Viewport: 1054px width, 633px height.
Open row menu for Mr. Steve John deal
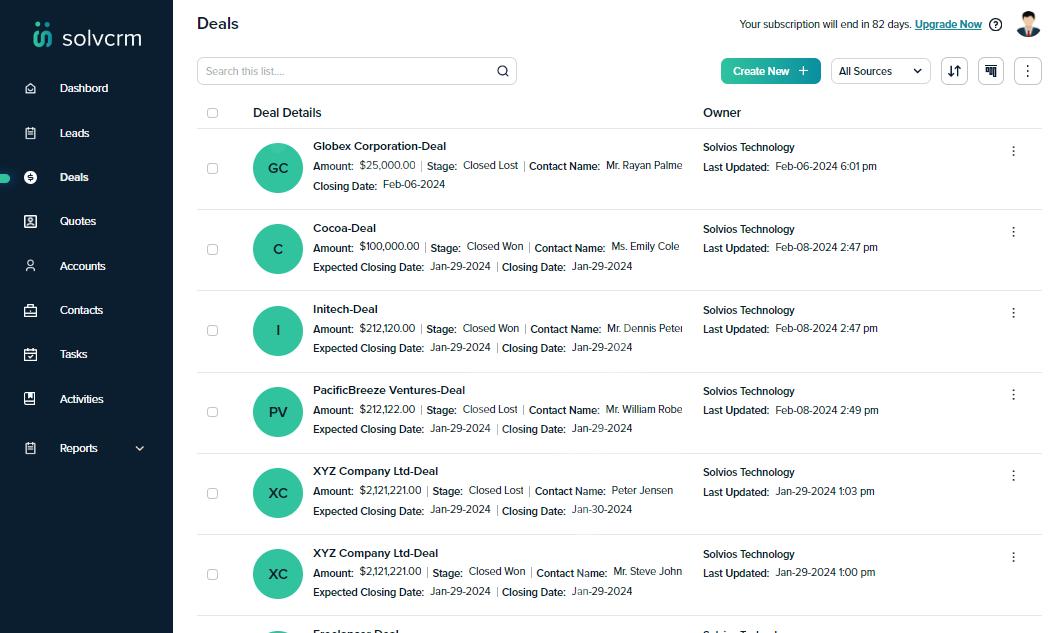click(x=1014, y=557)
